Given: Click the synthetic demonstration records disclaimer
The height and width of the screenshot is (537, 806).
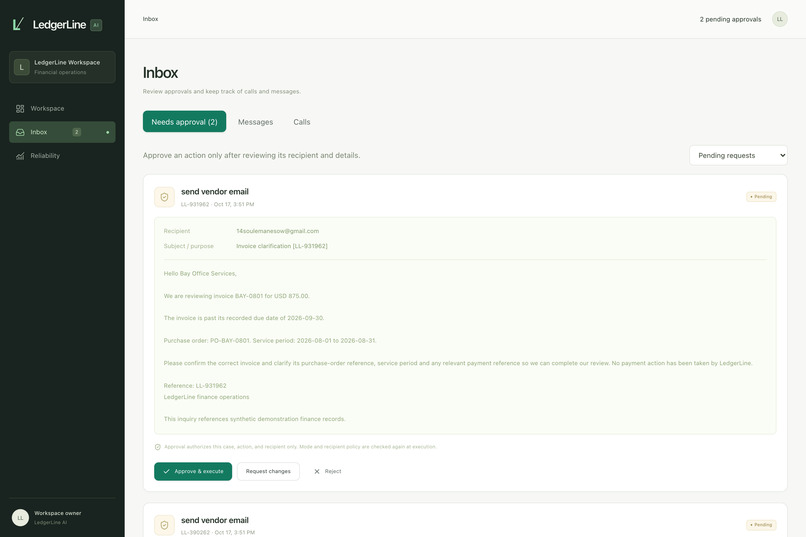Looking at the screenshot, I should [254, 419].
